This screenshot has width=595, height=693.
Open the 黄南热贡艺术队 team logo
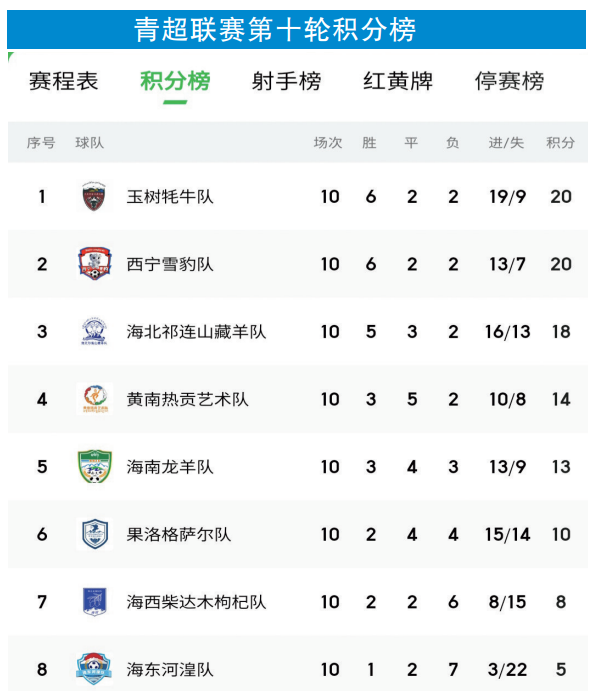[95, 399]
